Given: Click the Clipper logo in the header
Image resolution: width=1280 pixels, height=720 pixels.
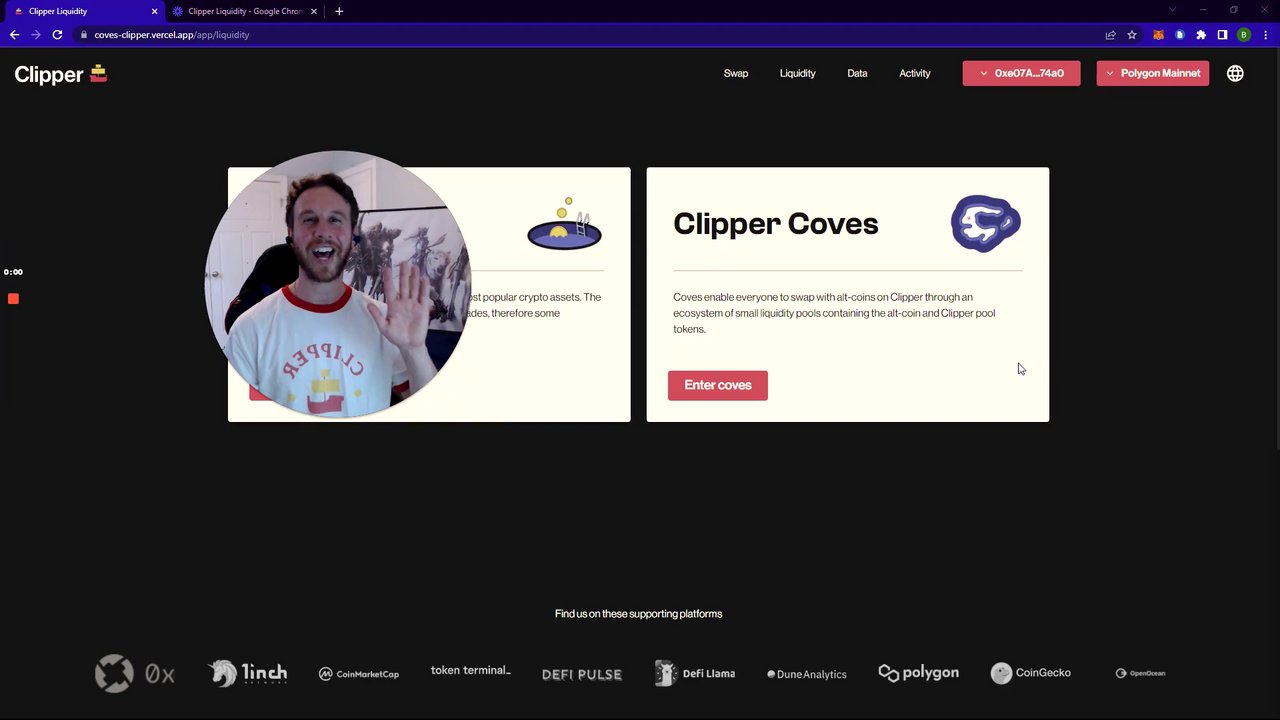Looking at the screenshot, I should click(x=61, y=74).
